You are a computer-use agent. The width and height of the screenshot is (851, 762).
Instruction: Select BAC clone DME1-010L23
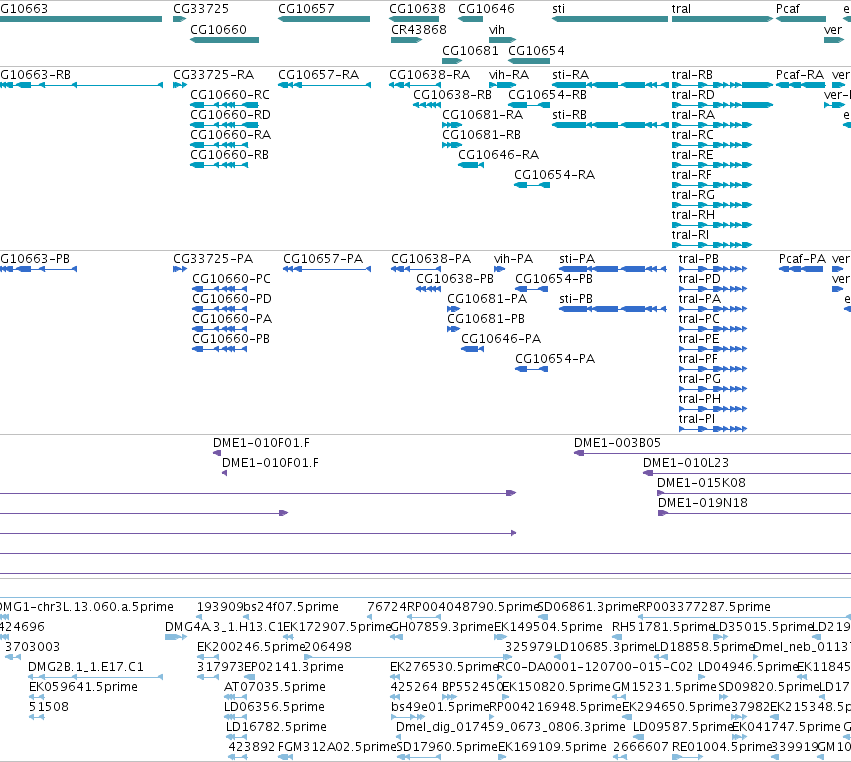pyautogui.click(x=686, y=462)
